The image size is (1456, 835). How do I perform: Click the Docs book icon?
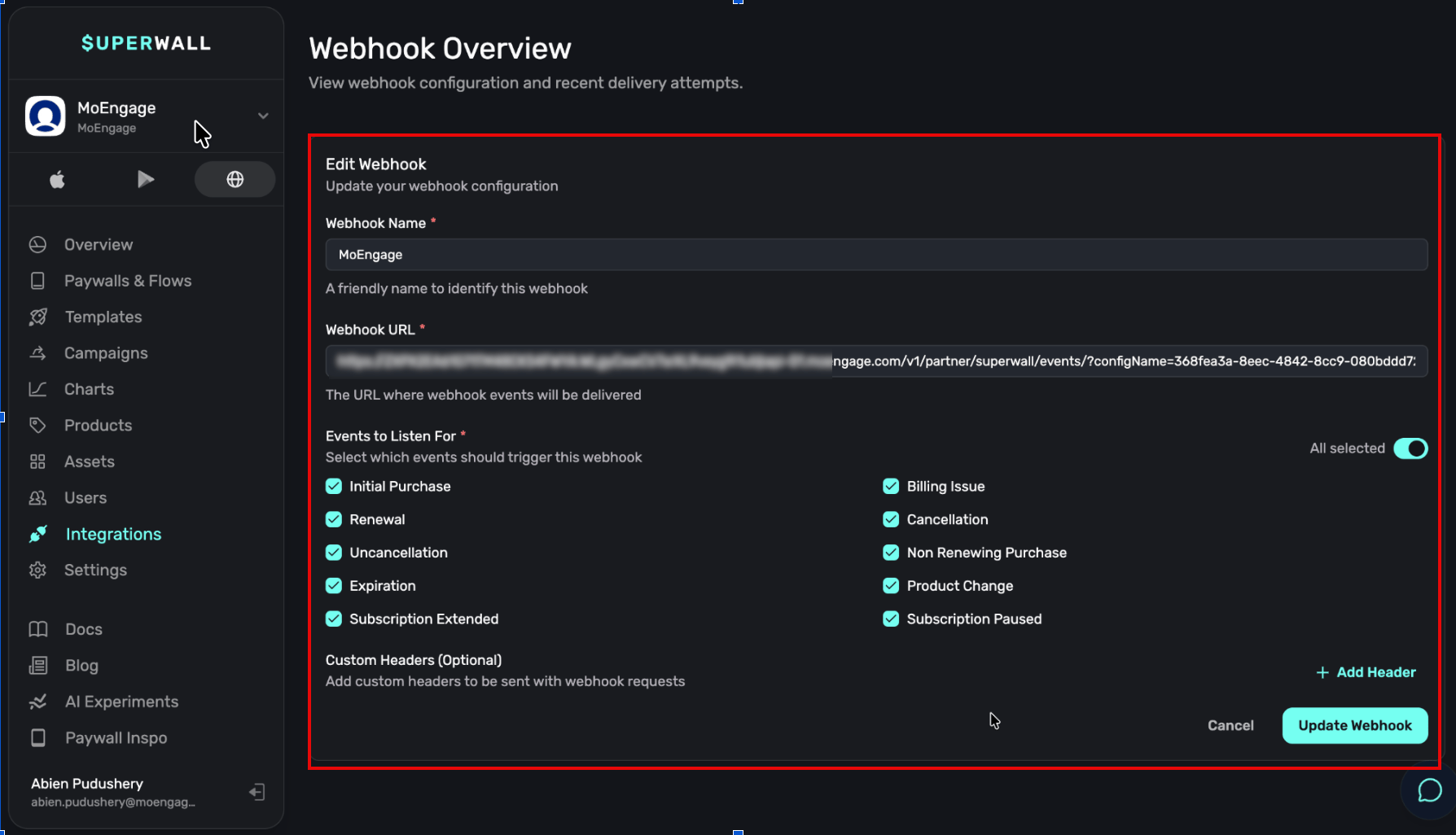38,629
